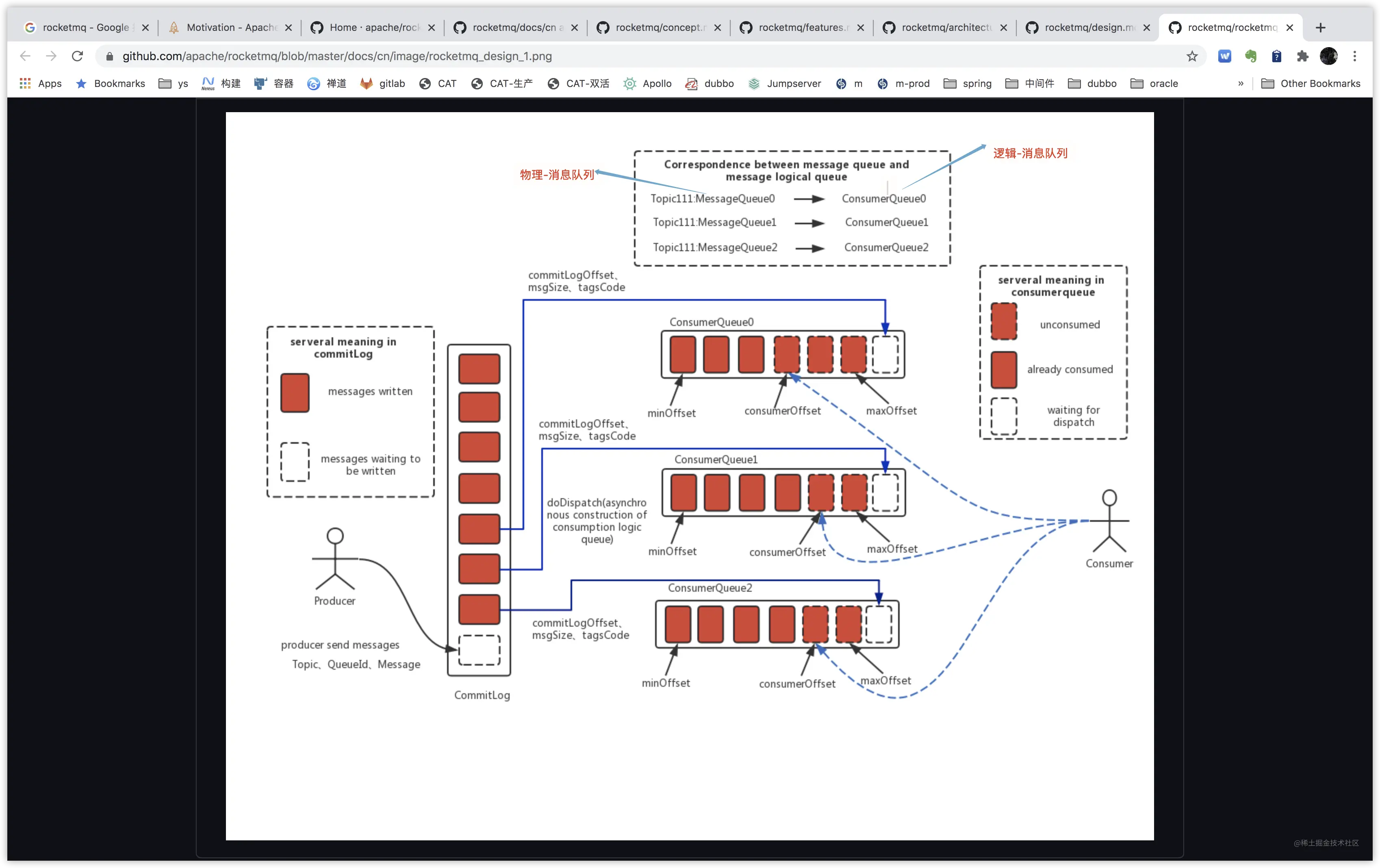This screenshot has width=1380, height=868.
Task: Open the dubbo bookmark with red icon
Action: click(710, 84)
